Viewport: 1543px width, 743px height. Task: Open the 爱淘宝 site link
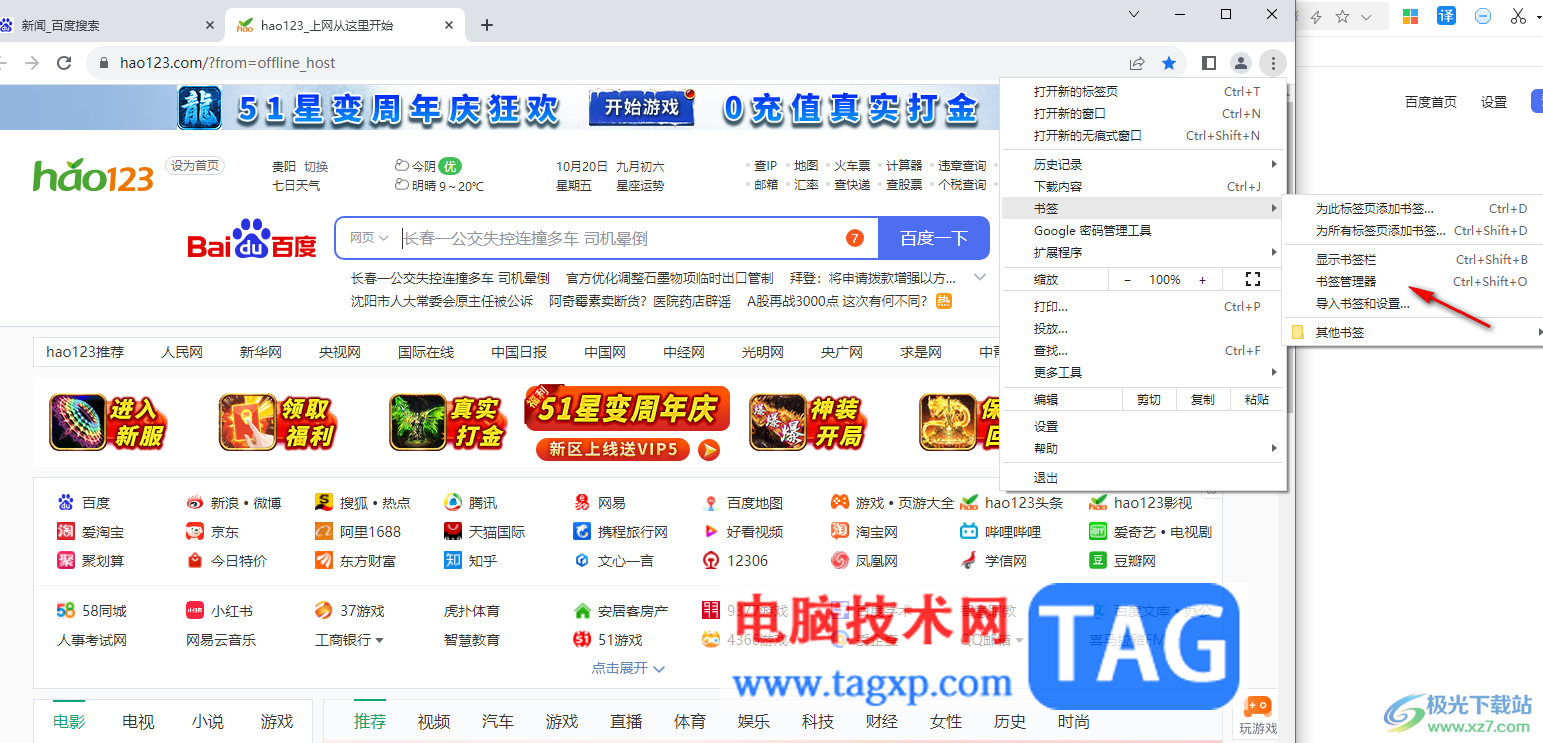pyautogui.click(x=91, y=532)
